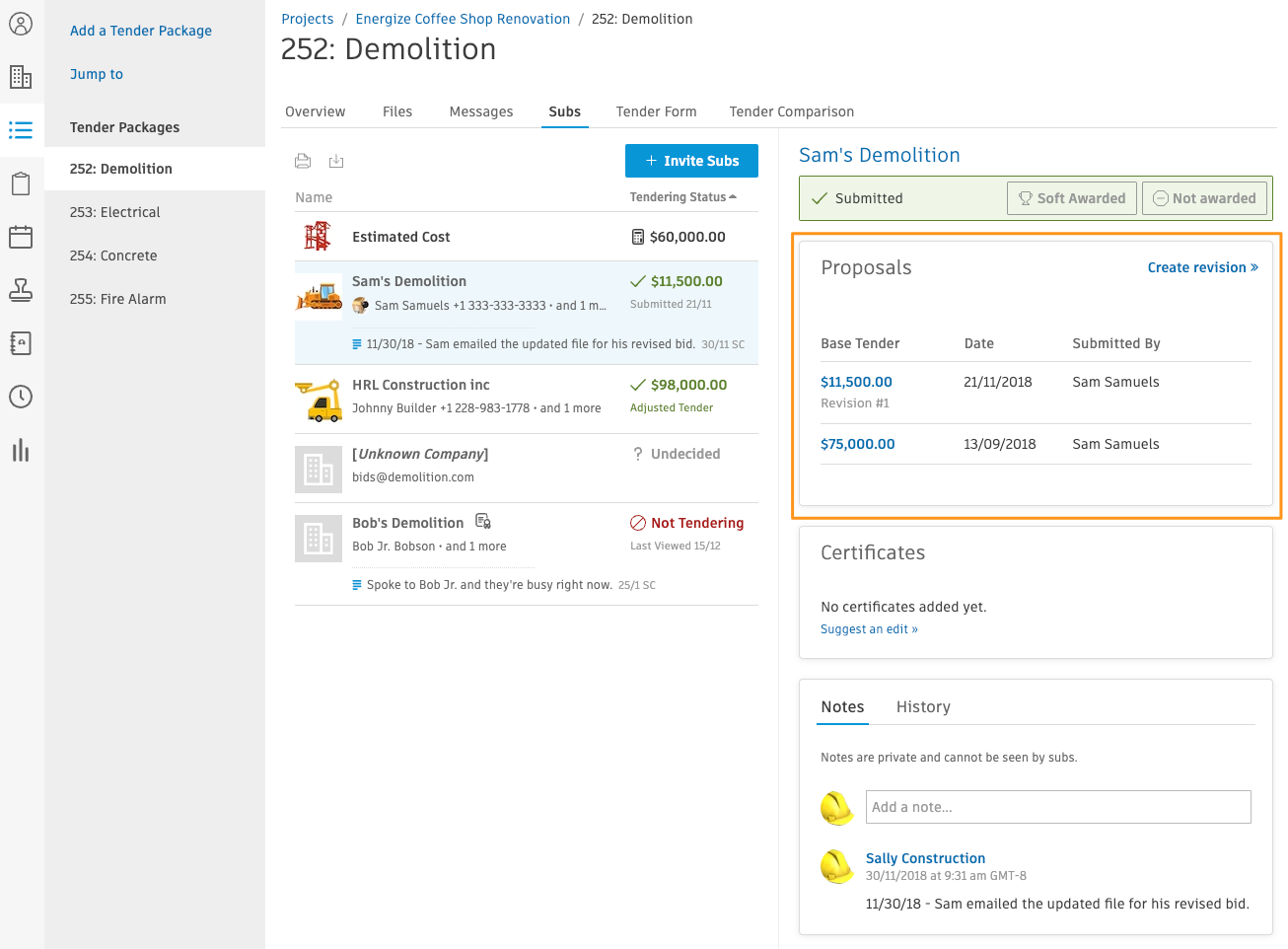Switch to the Tender Comparison tab
Screen dimensions: 1288x949
pos(792,111)
